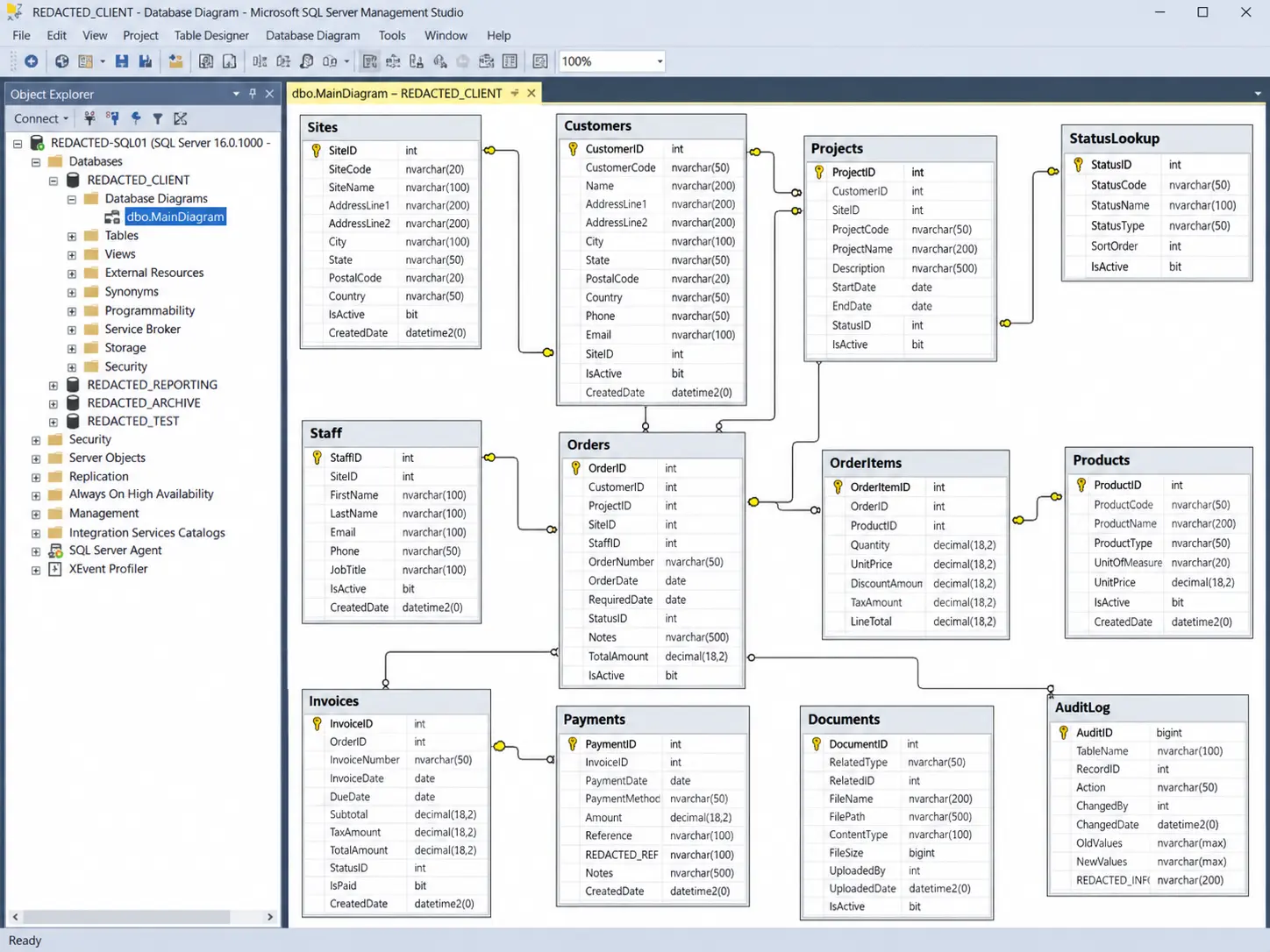Click the primary key icon beside AuditID
Screen dimensions: 1270x952
[1063, 732]
